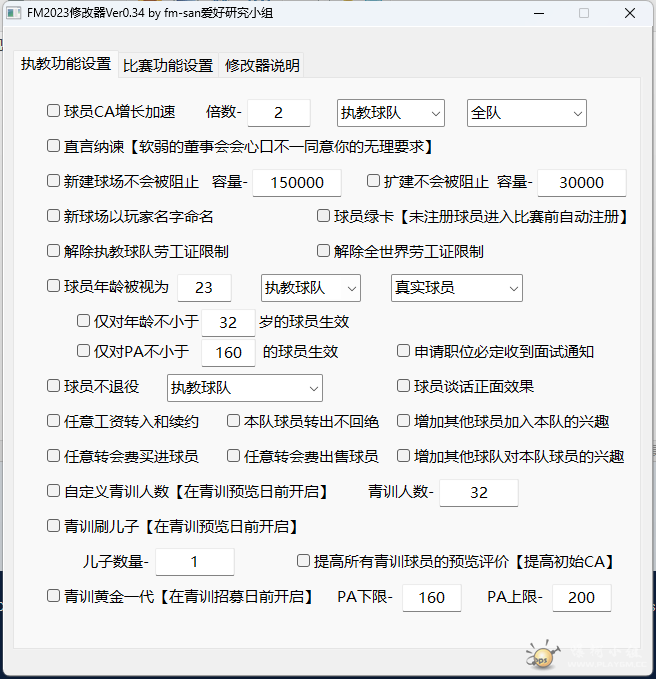
Task: Click the minimum age field showing 32
Action: click(x=228, y=323)
